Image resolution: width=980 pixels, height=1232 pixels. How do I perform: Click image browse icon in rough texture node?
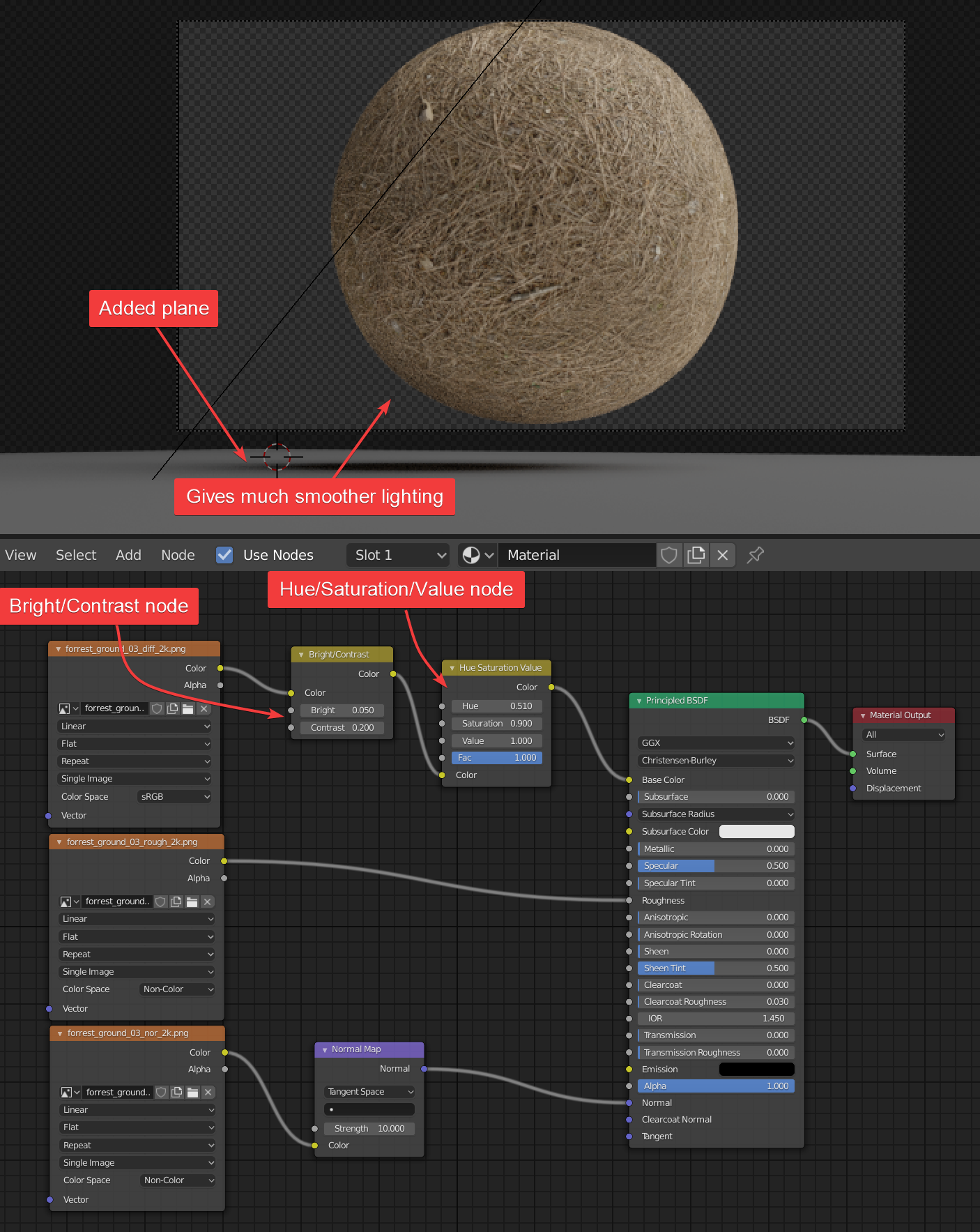(x=70, y=902)
